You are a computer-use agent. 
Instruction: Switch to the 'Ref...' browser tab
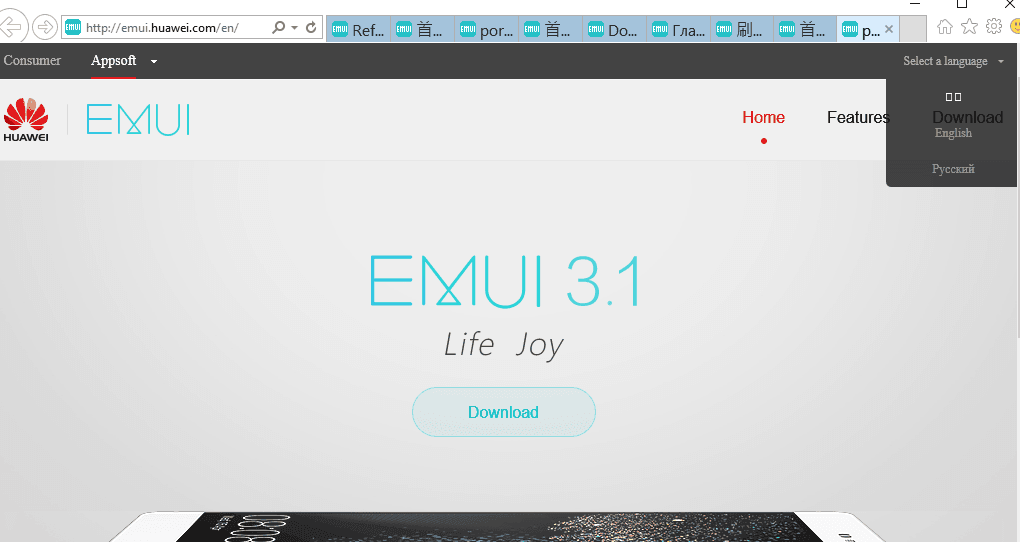pos(358,29)
